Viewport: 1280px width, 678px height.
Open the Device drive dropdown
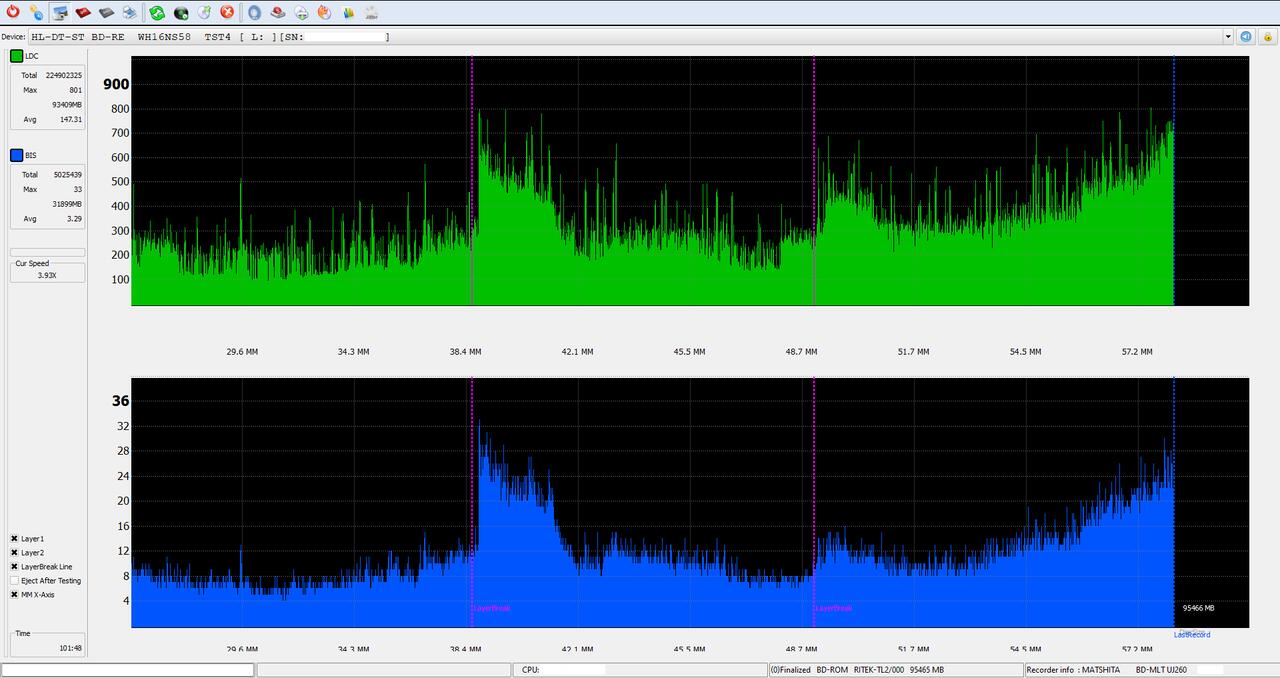pyautogui.click(x=1228, y=37)
